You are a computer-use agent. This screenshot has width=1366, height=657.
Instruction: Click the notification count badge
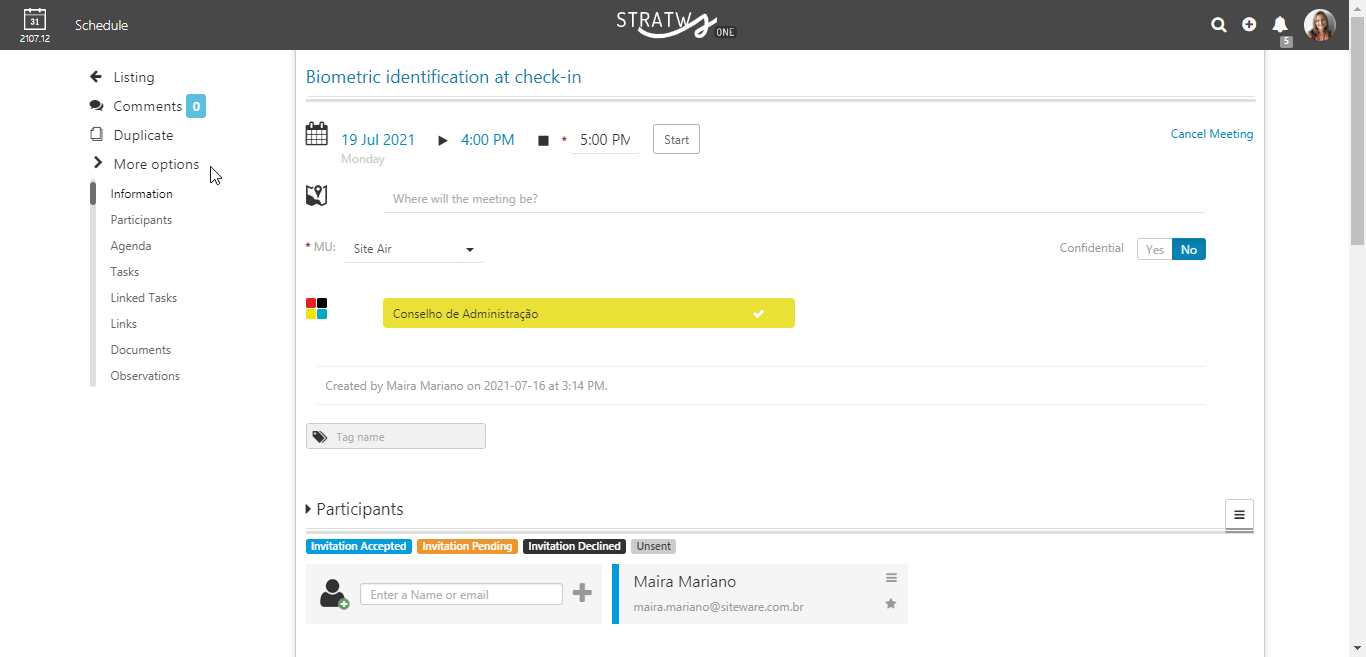(1286, 42)
